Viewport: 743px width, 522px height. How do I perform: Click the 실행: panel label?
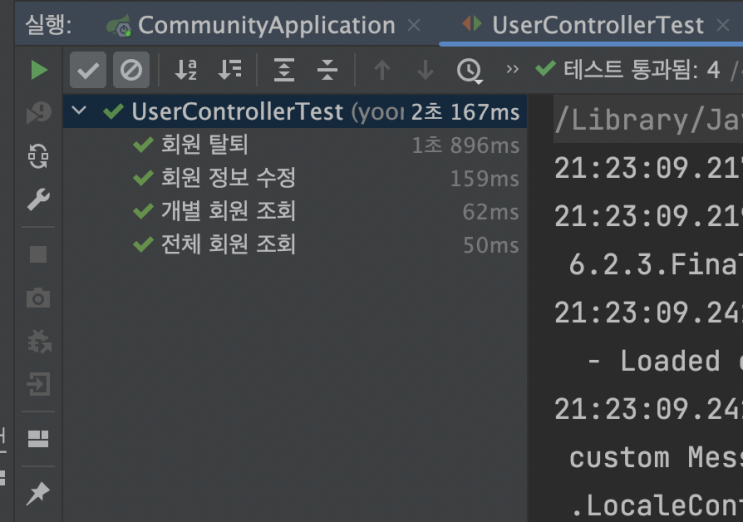click(x=48, y=25)
